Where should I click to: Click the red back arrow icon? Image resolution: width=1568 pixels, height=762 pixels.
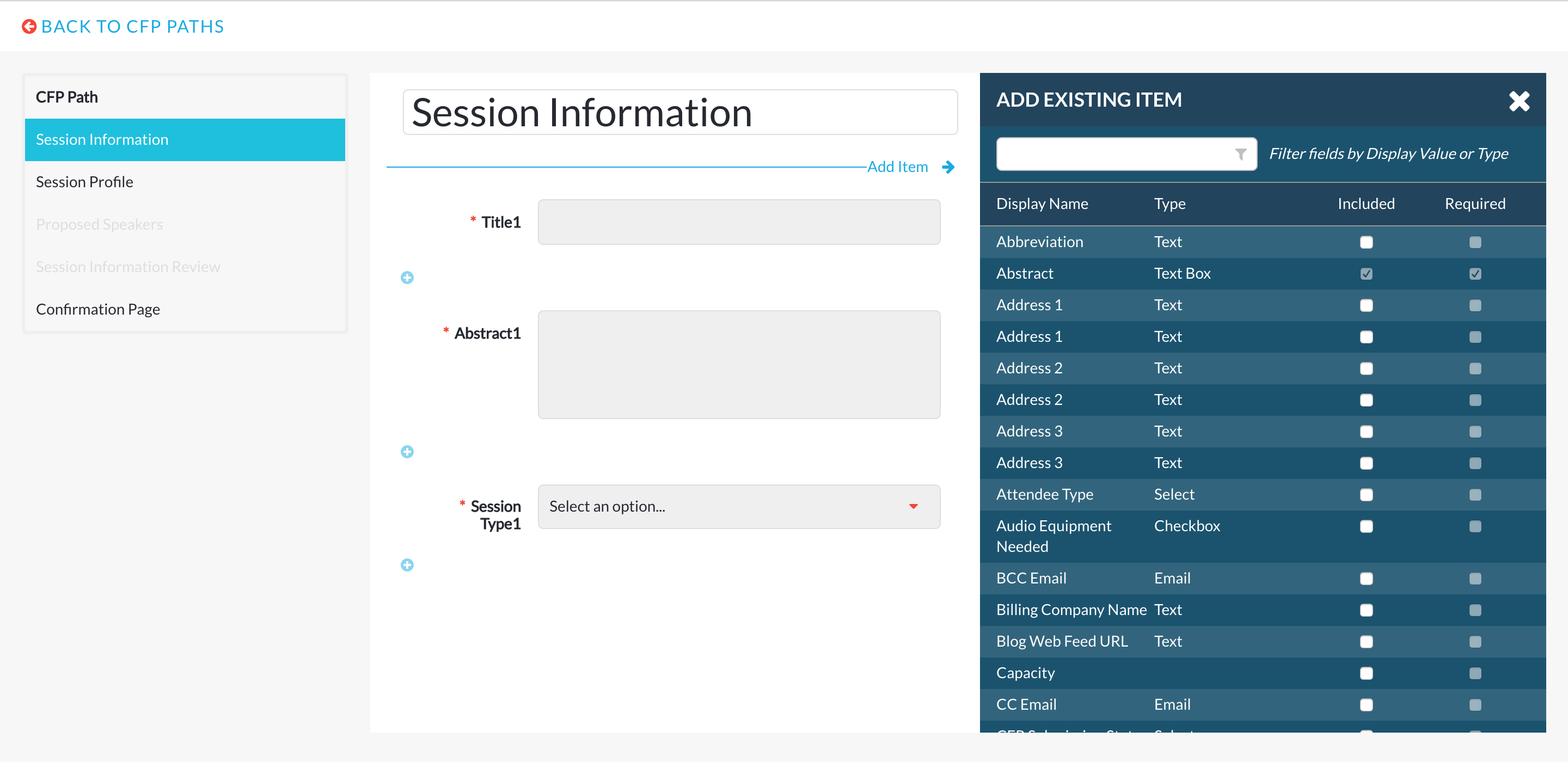(x=29, y=26)
